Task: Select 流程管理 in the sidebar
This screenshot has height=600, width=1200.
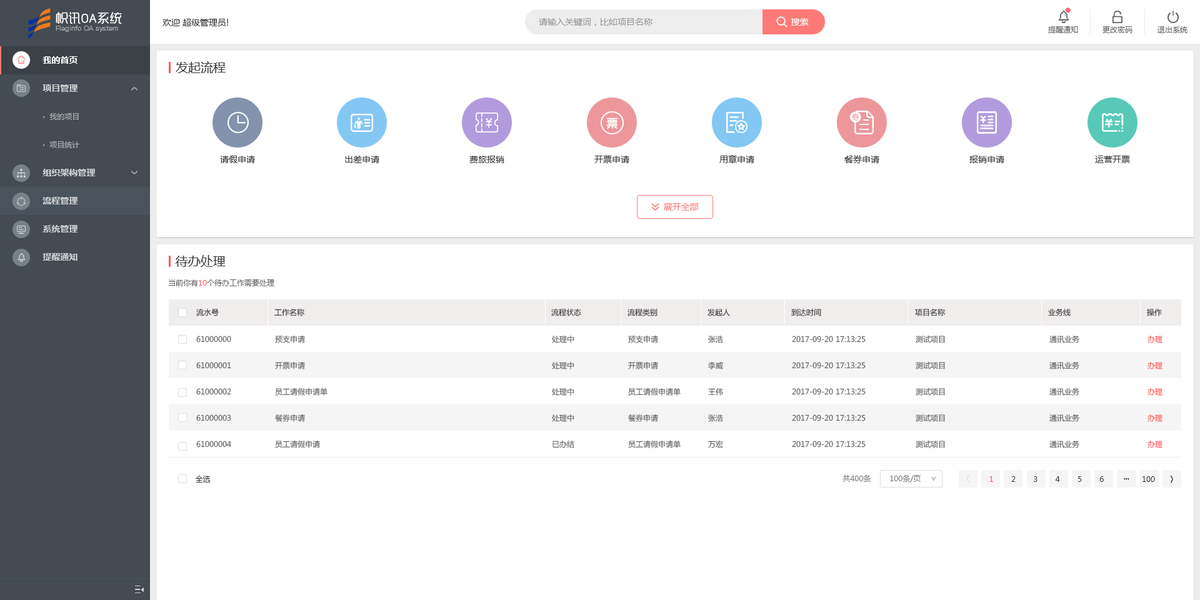Action: tap(75, 201)
